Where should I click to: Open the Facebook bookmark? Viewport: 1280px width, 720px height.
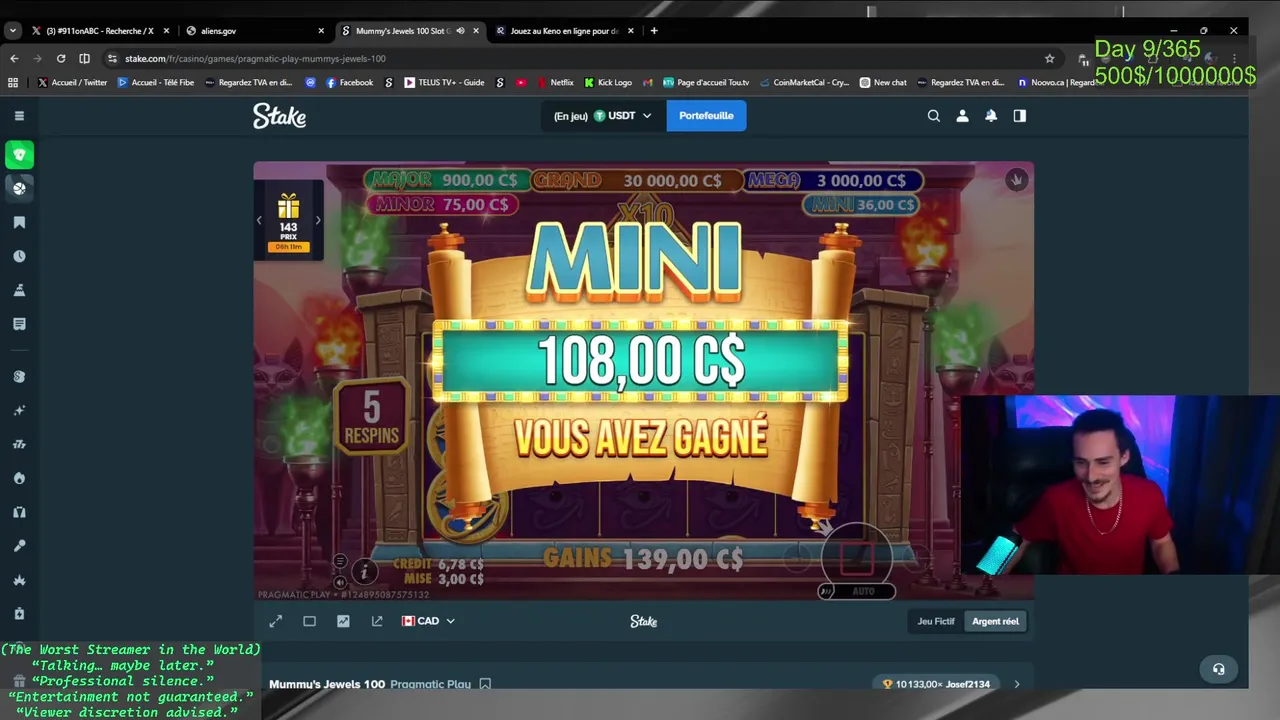[349, 83]
